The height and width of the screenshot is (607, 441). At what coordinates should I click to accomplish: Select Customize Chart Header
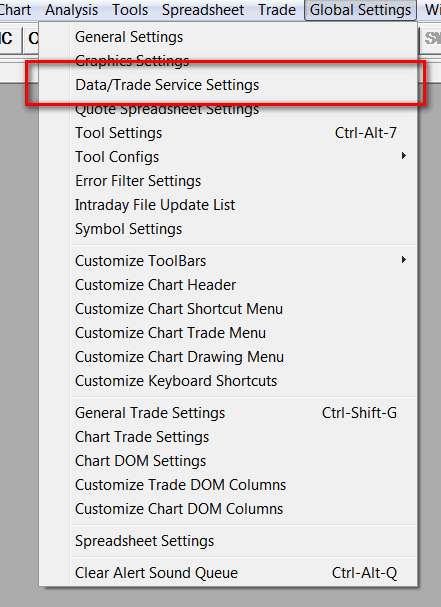pyautogui.click(x=228, y=285)
